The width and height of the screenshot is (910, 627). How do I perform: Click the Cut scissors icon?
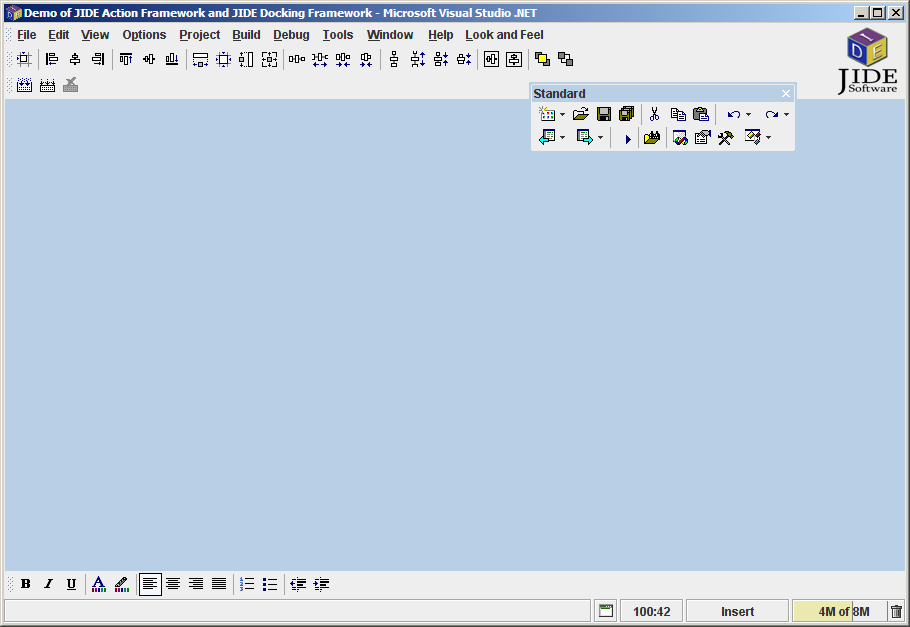click(655, 114)
